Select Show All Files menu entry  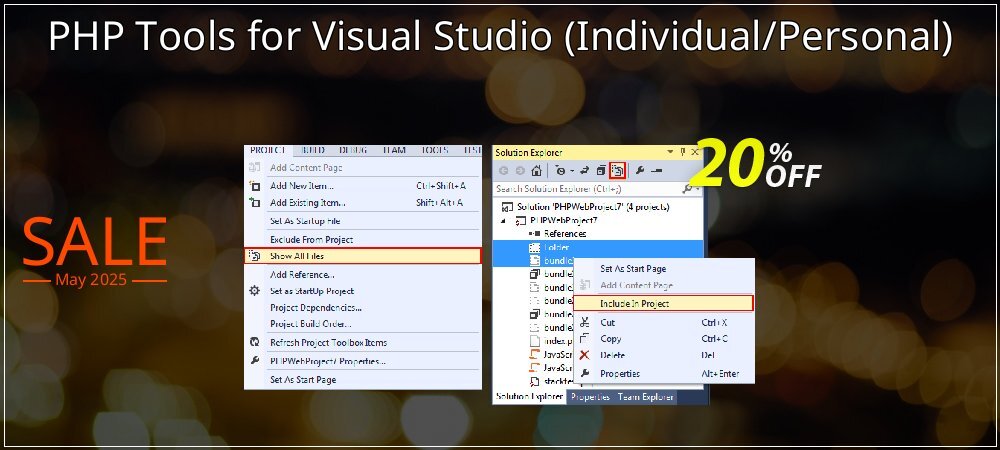[363, 256]
